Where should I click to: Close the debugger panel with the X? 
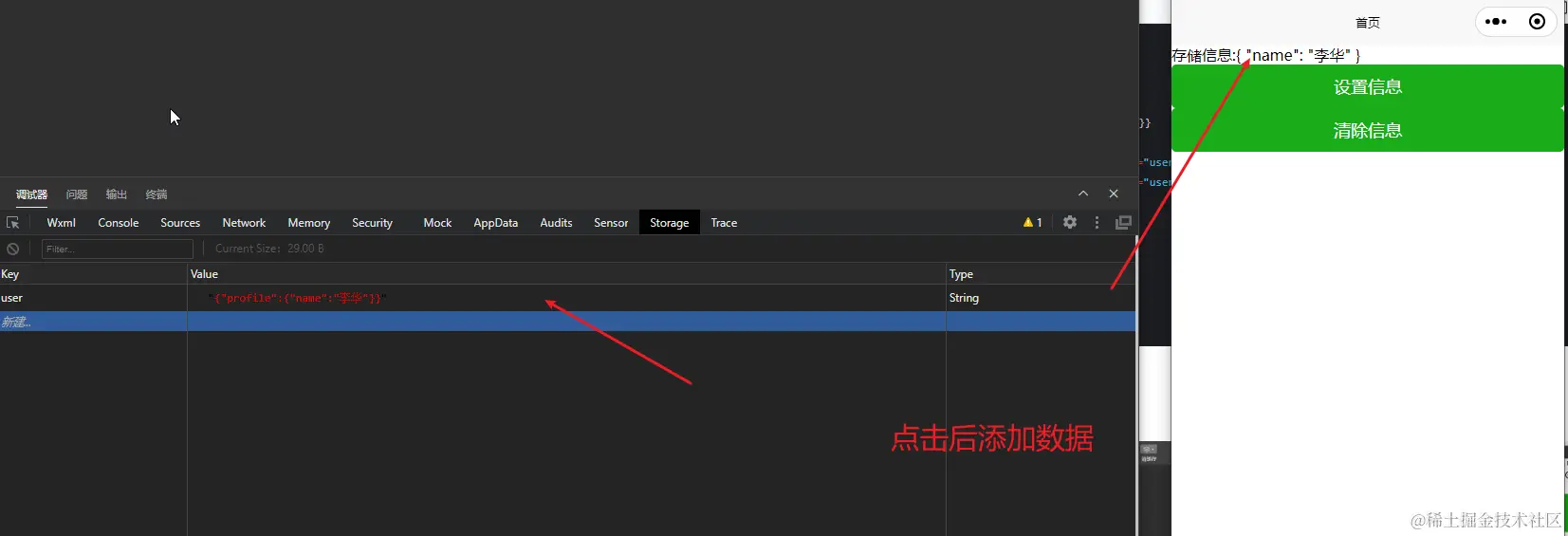1114,194
